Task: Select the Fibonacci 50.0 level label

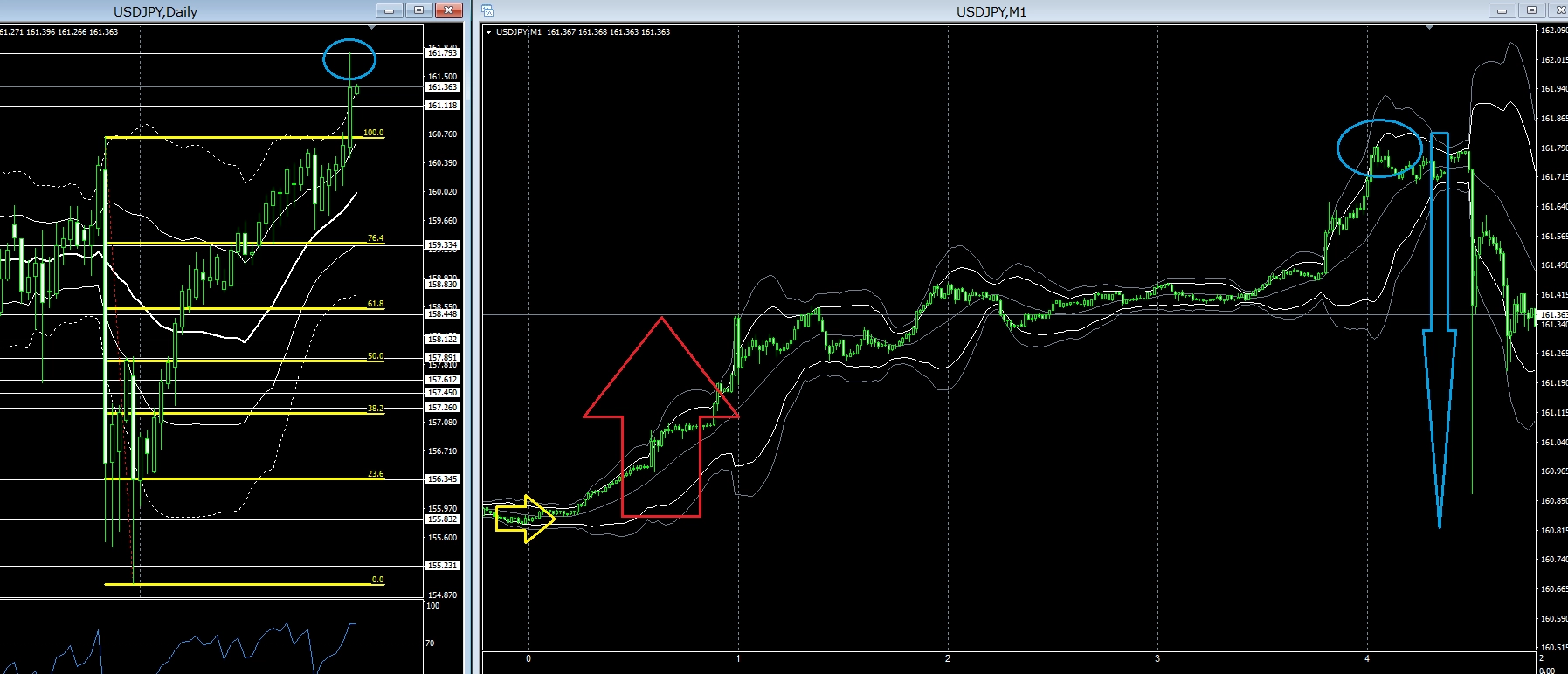Action: 376,356
